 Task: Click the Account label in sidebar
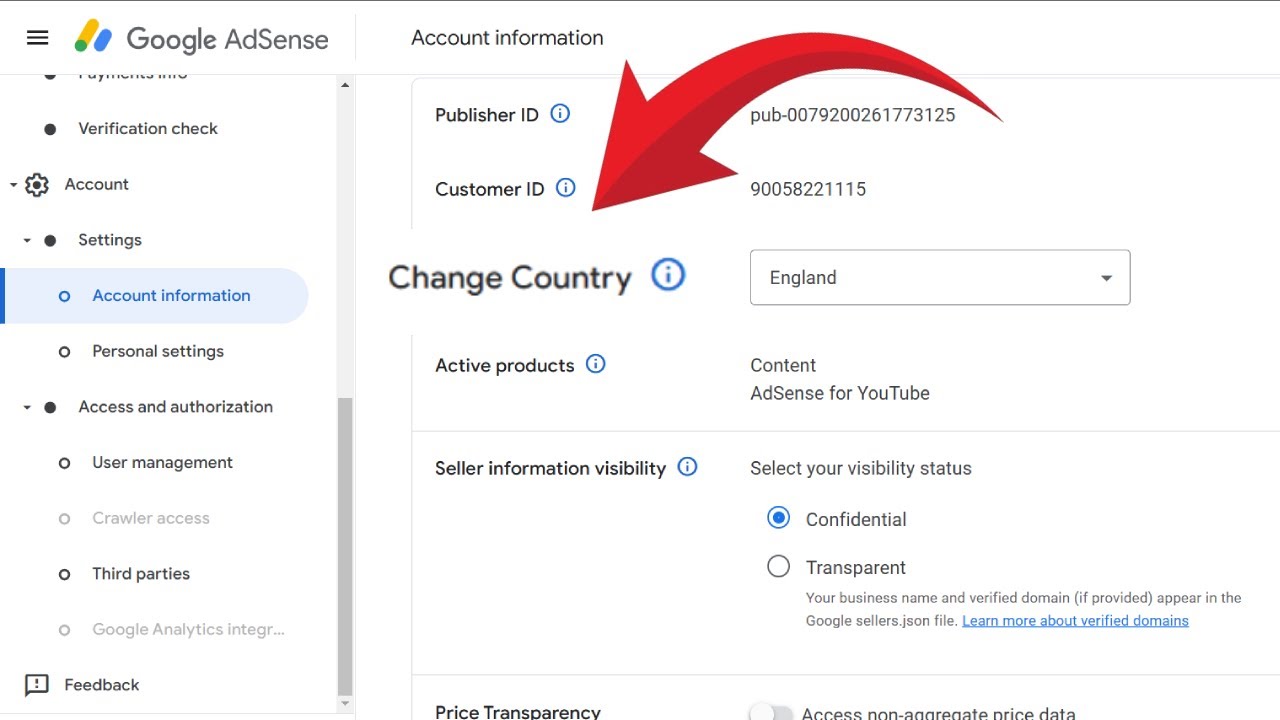(97, 184)
